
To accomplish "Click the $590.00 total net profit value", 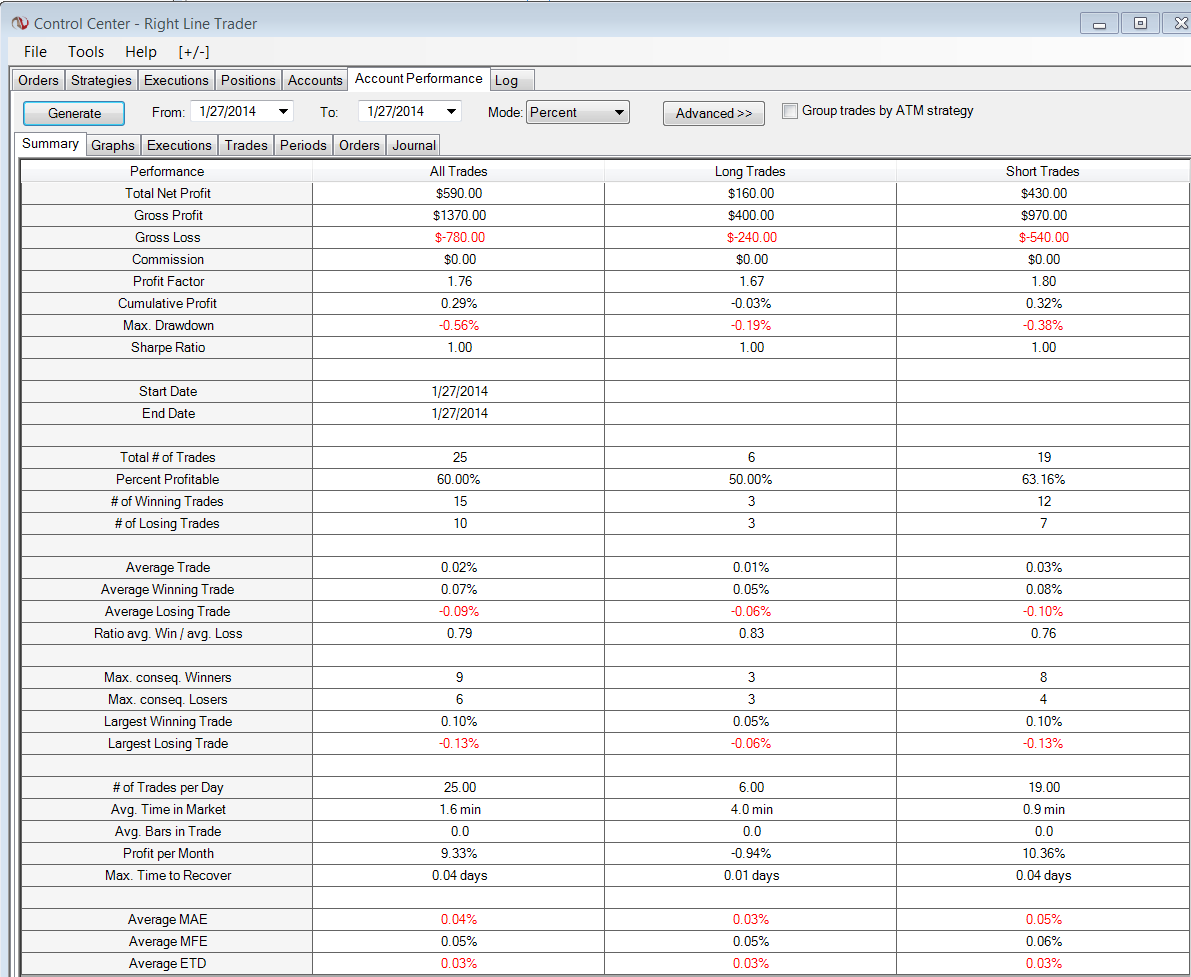I will pos(460,194).
